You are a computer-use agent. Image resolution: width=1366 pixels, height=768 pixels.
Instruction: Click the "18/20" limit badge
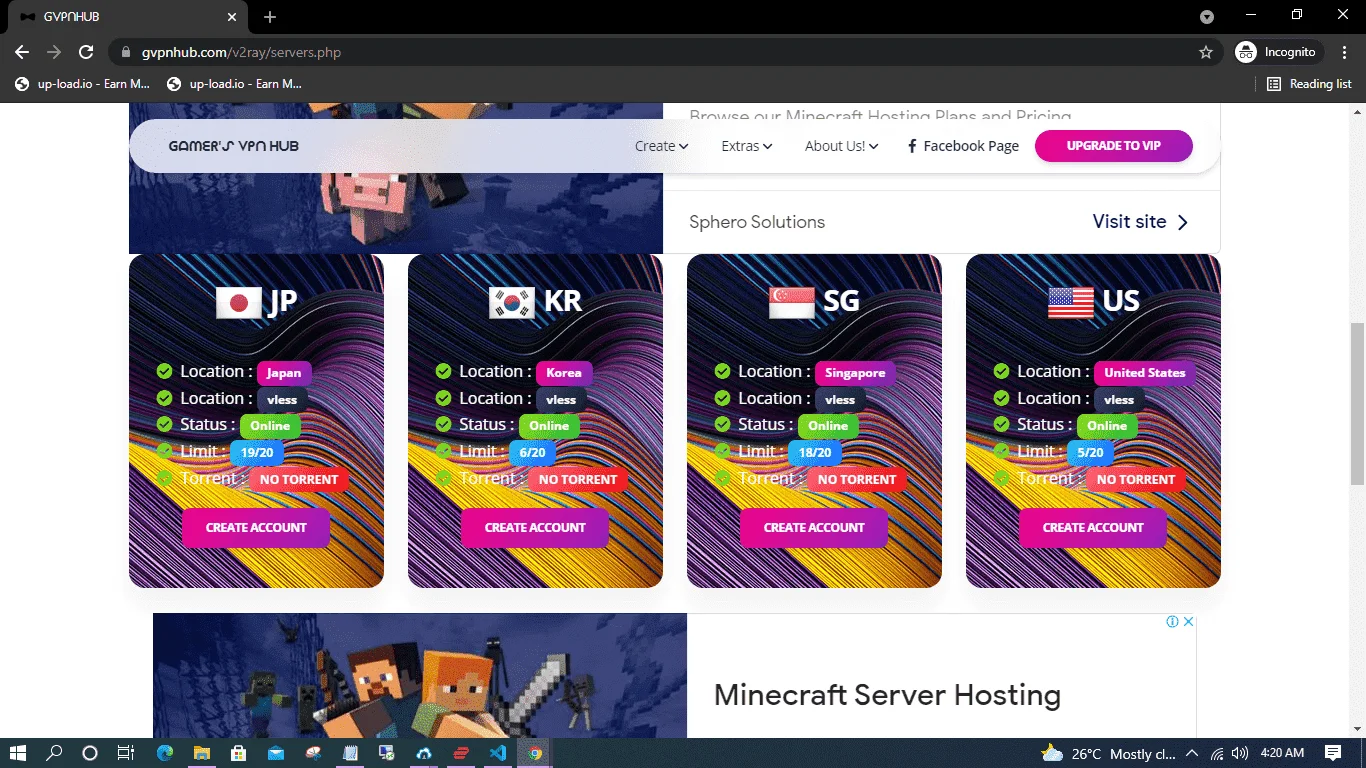pyautogui.click(x=815, y=453)
